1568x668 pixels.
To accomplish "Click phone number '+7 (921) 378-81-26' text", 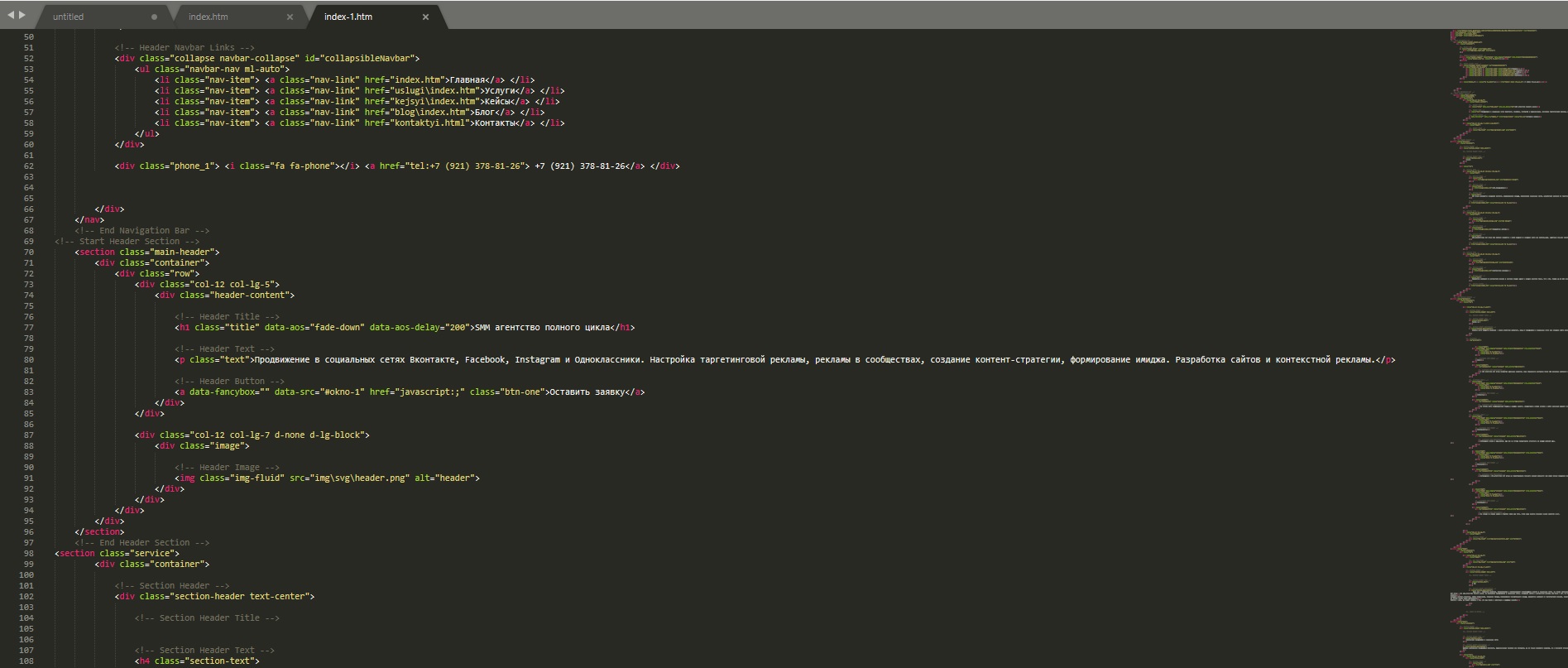I will (580, 166).
